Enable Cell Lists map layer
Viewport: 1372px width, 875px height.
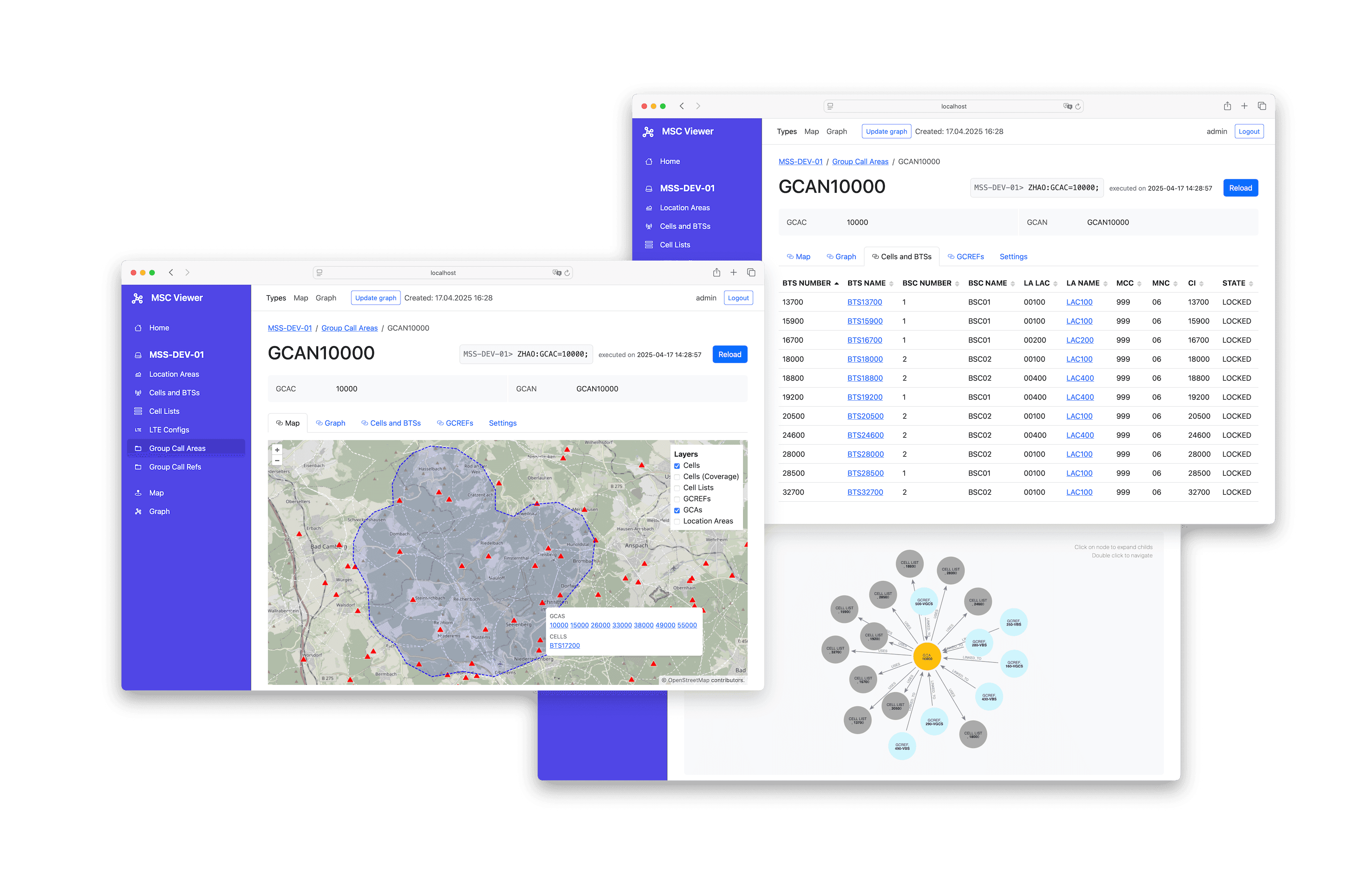(x=677, y=488)
